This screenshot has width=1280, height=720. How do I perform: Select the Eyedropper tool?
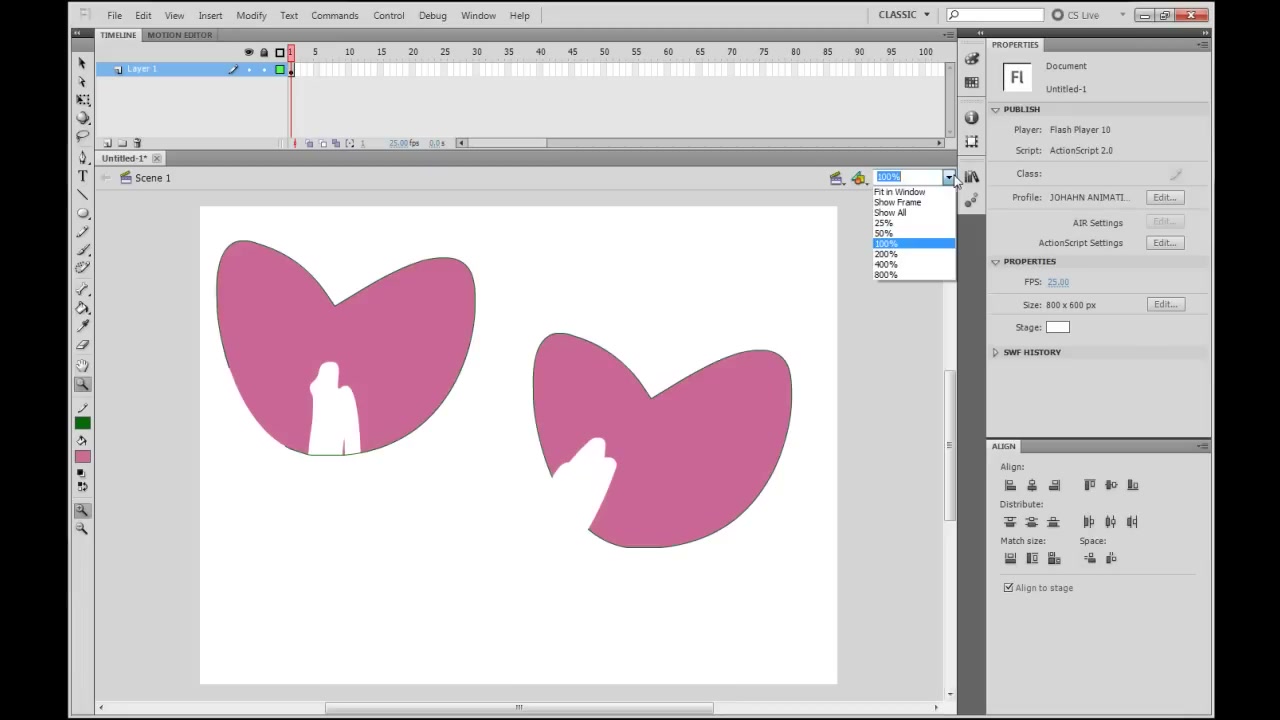(82, 326)
